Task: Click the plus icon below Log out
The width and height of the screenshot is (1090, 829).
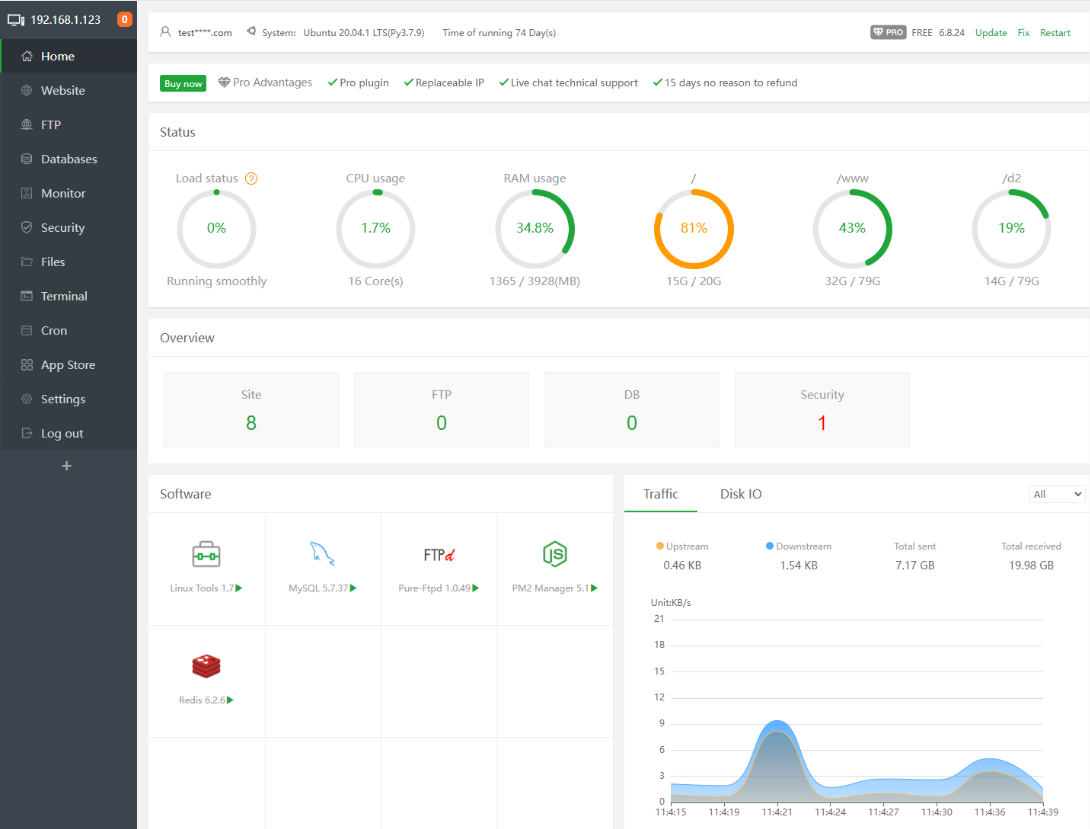Action: pyautogui.click(x=67, y=466)
